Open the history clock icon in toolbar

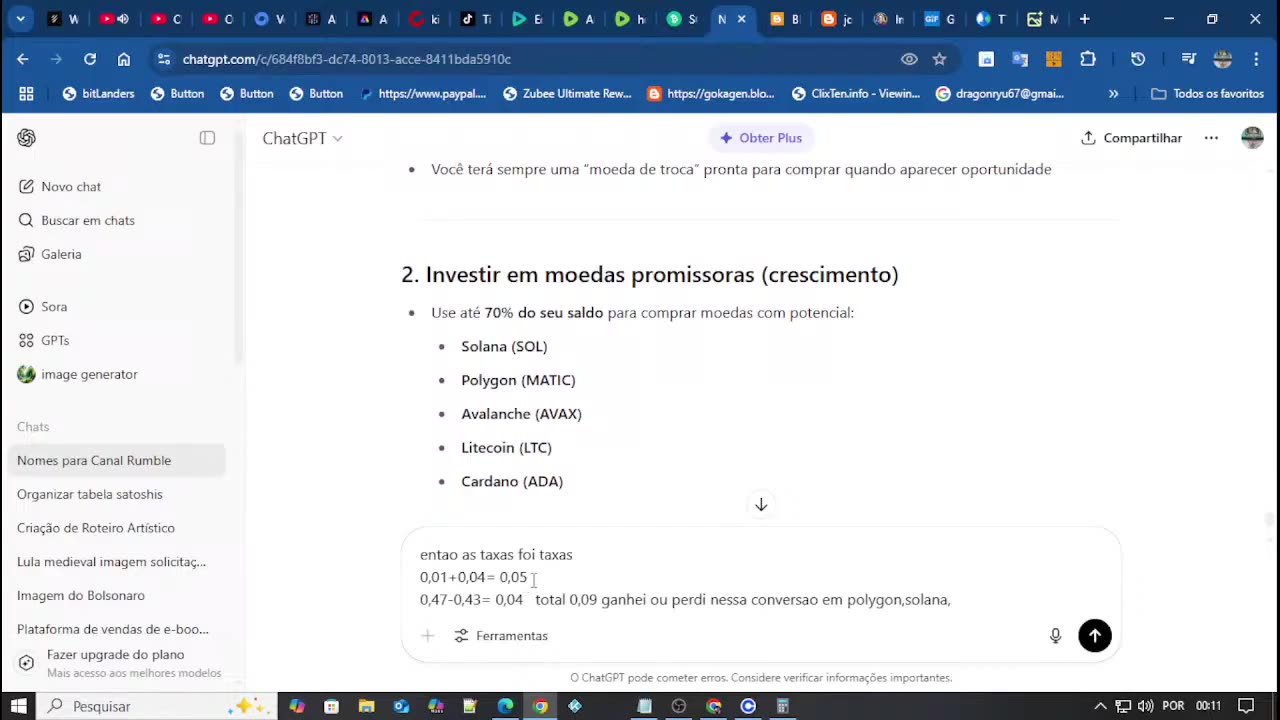[x=1138, y=59]
